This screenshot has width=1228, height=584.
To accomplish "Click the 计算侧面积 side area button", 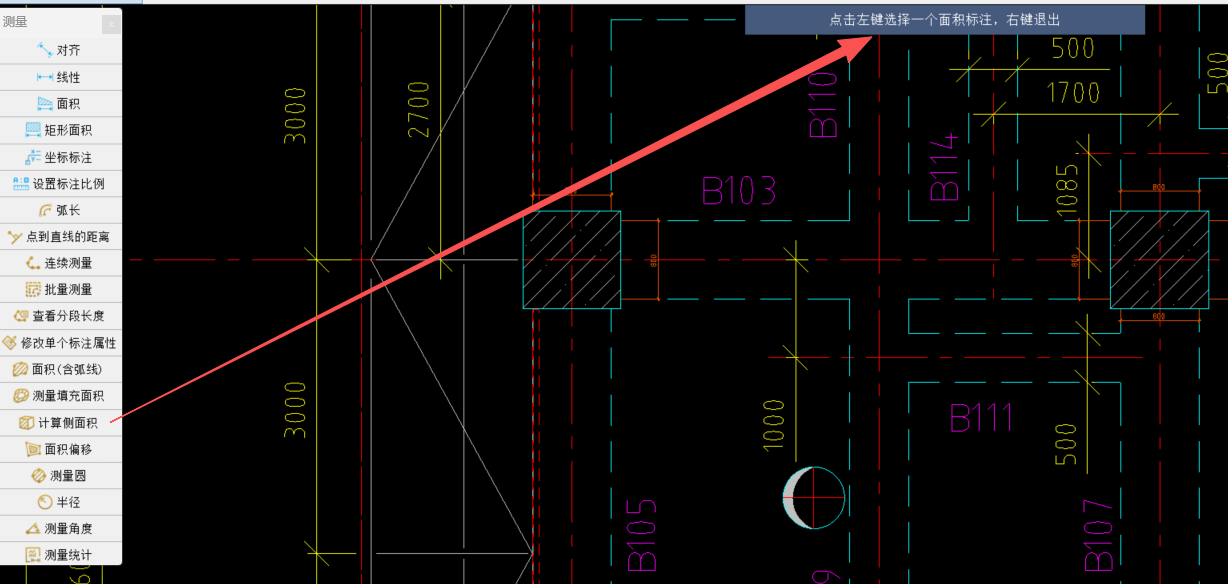I will (60, 423).
